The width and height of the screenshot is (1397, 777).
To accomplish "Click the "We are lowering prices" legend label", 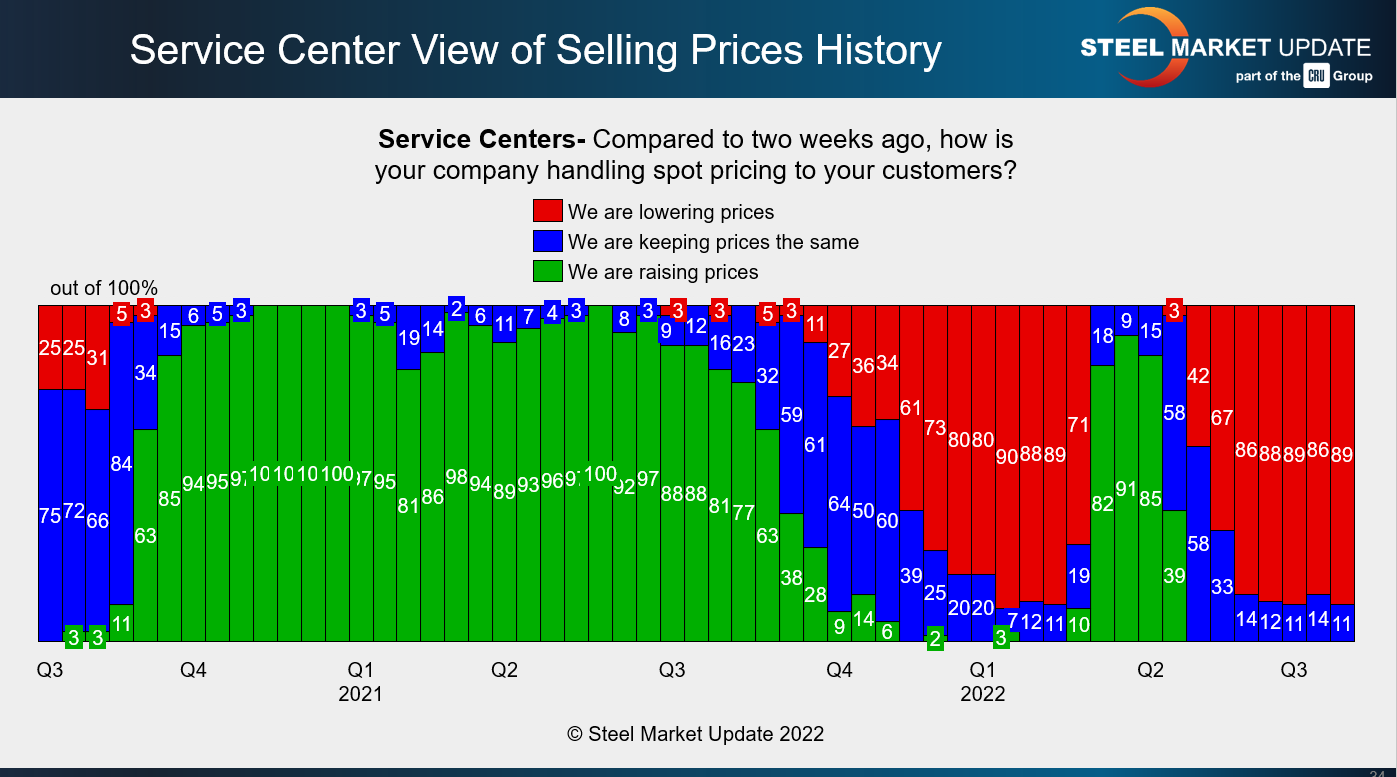I will coord(670,212).
